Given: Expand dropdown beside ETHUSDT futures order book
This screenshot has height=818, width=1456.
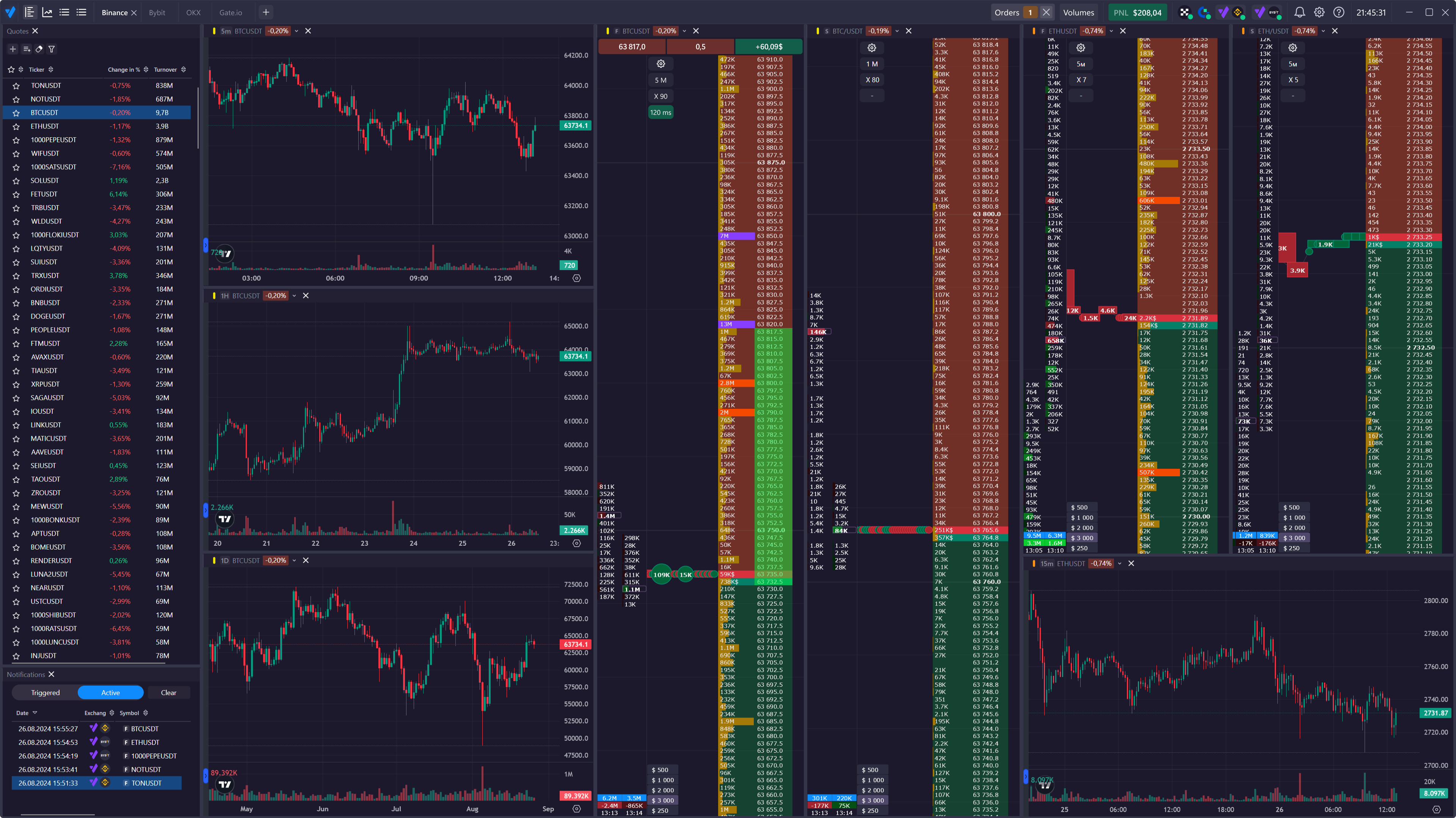Looking at the screenshot, I should pyautogui.click(x=1111, y=31).
